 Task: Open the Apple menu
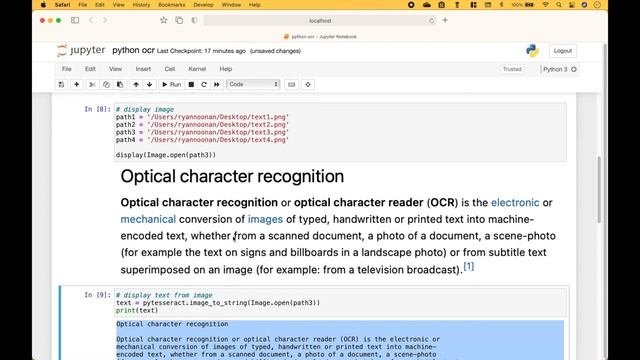[x=43, y=5]
